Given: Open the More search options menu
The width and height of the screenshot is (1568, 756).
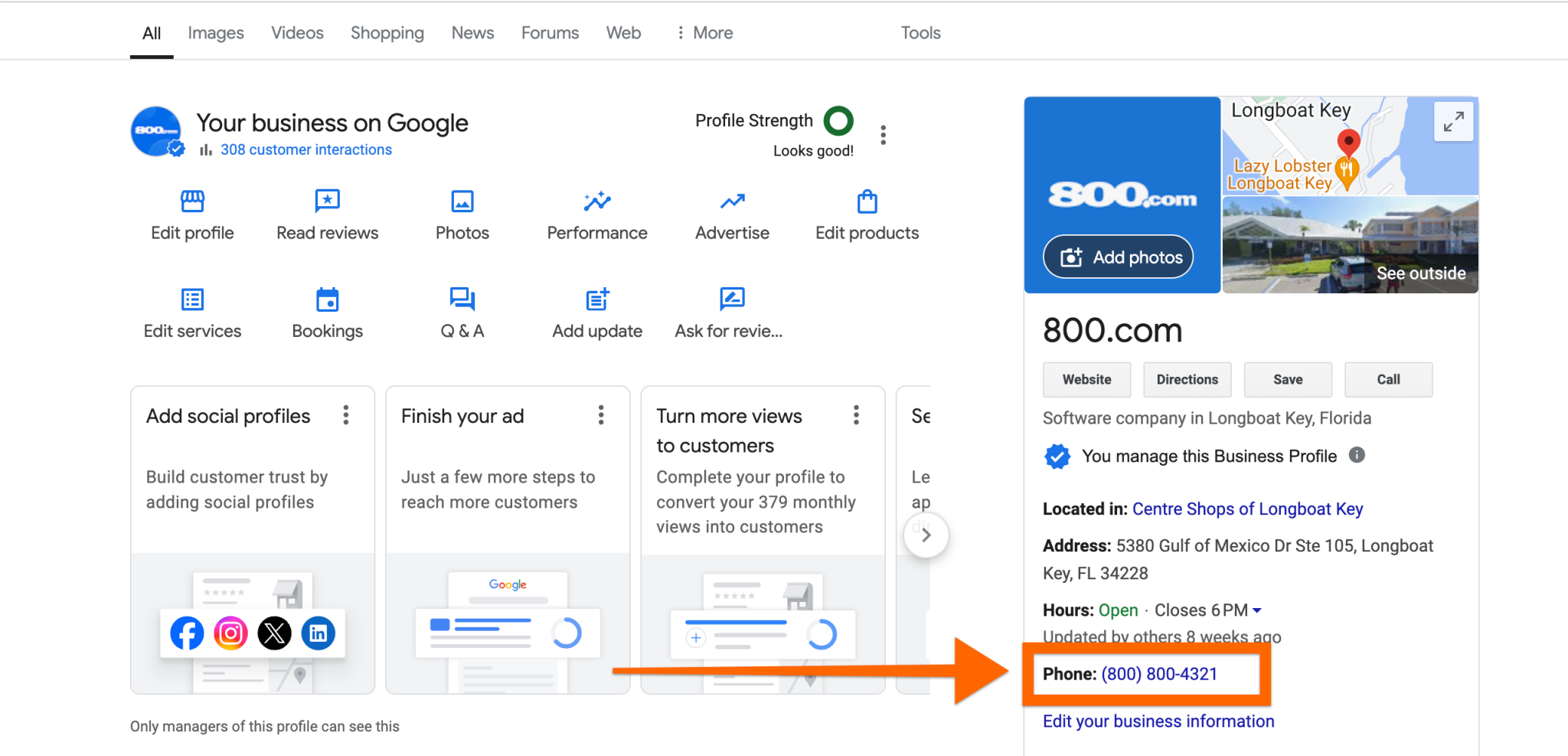Looking at the screenshot, I should pos(704,33).
